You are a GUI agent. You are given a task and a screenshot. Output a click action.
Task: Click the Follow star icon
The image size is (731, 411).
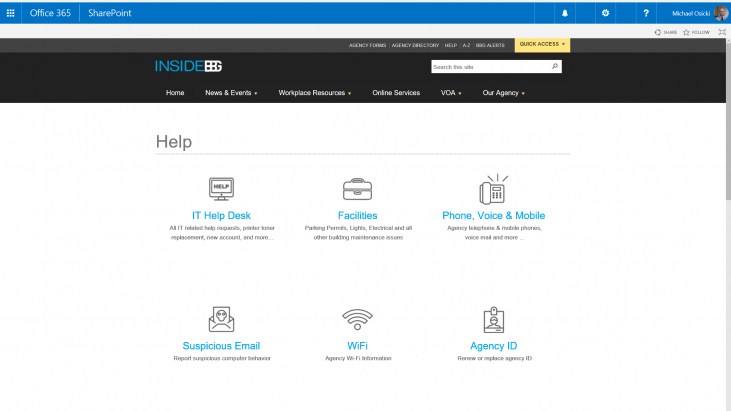pos(686,32)
